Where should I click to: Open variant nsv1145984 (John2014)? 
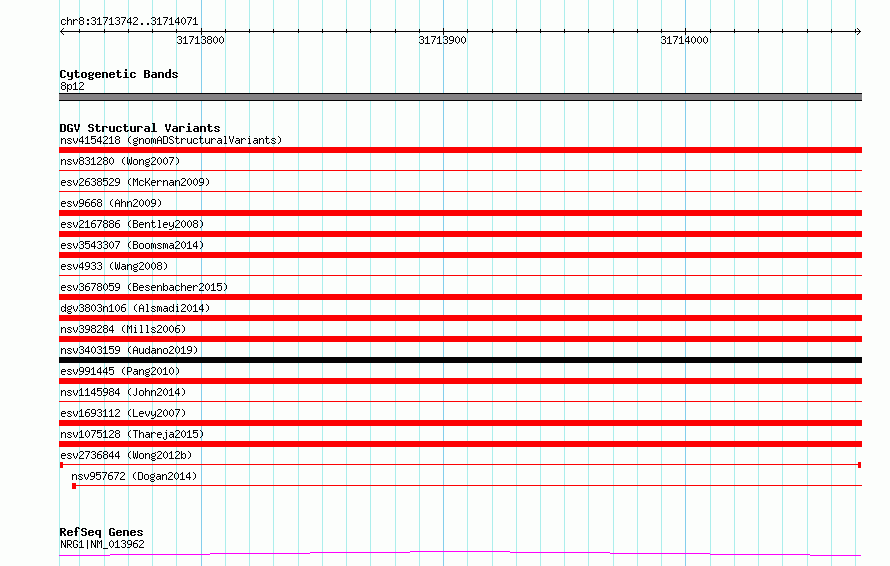pyautogui.click(x=123, y=392)
